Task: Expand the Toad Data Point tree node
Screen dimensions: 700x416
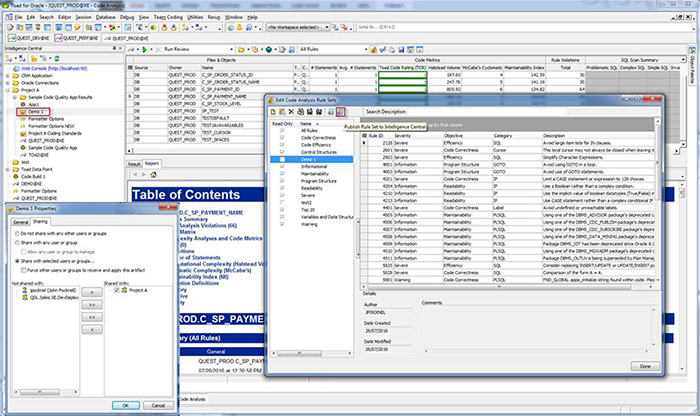Action: coord(7,170)
